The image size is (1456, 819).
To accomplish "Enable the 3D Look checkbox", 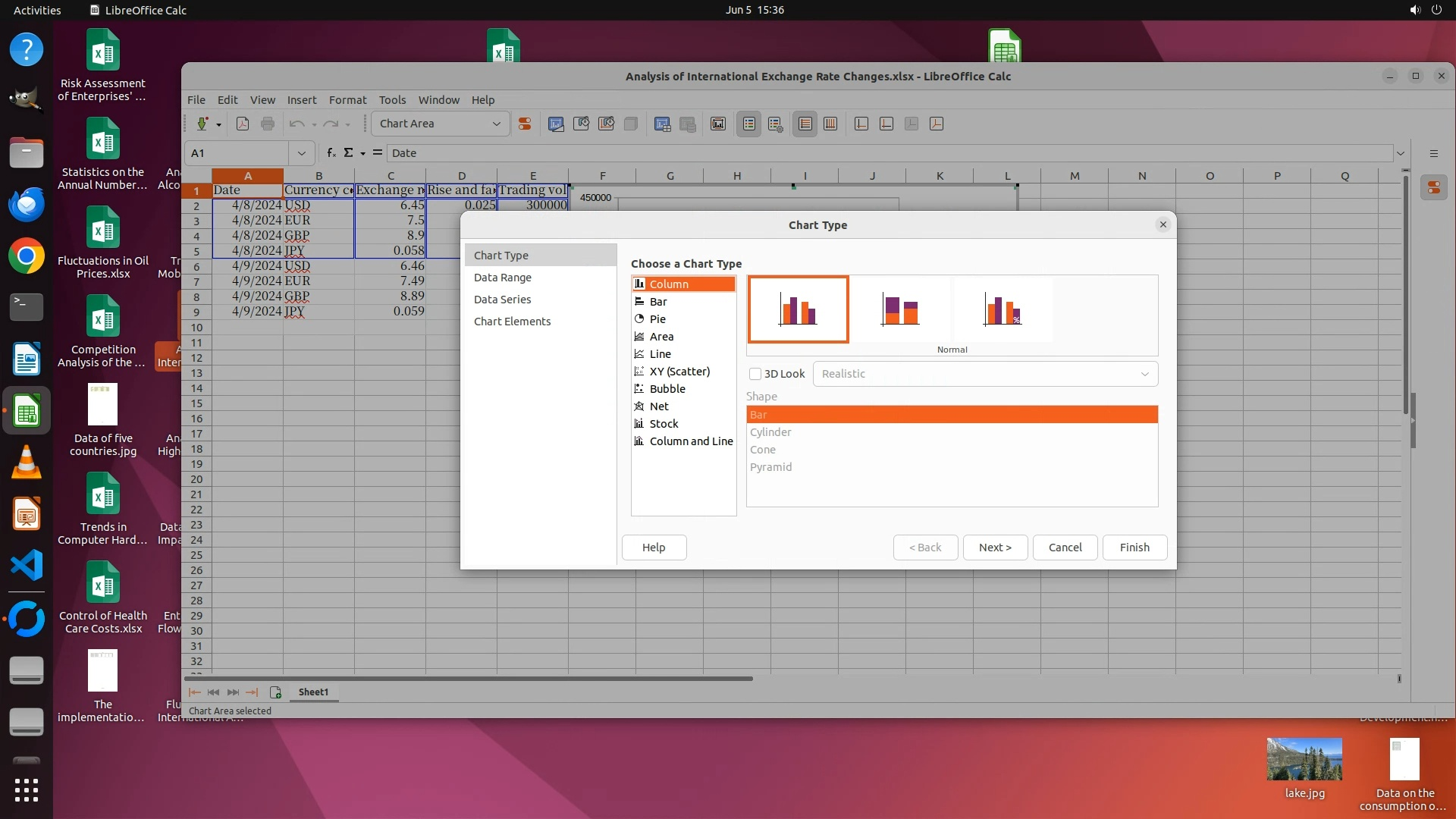I will [755, 374].
